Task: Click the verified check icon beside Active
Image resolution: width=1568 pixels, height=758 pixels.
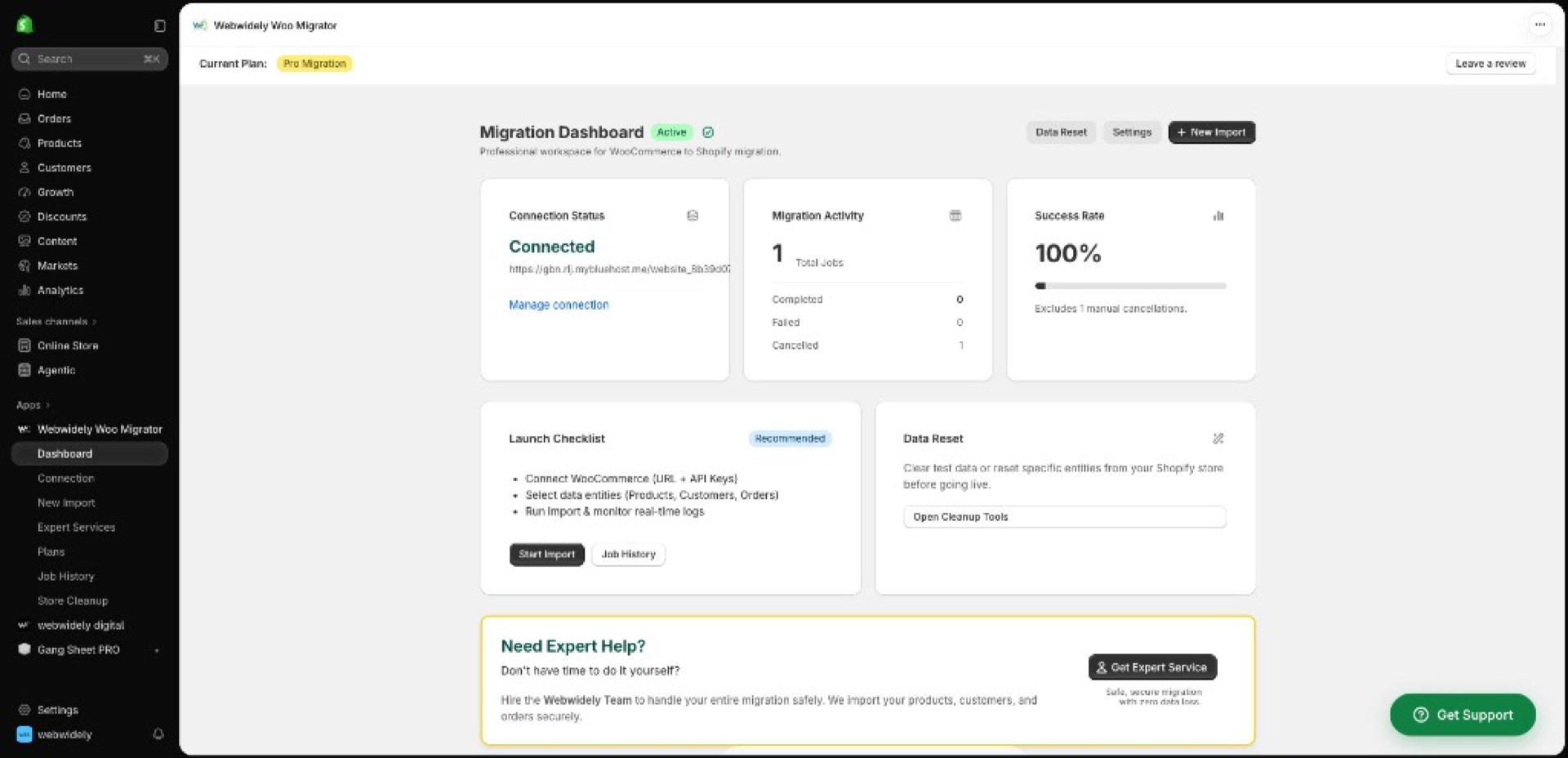Action: coord(708,132)
